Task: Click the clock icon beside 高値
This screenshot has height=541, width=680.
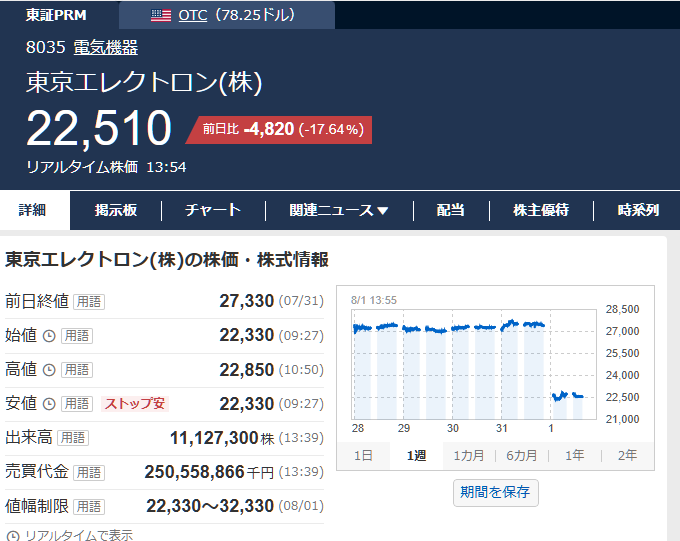Action: (x=49, y=370)
